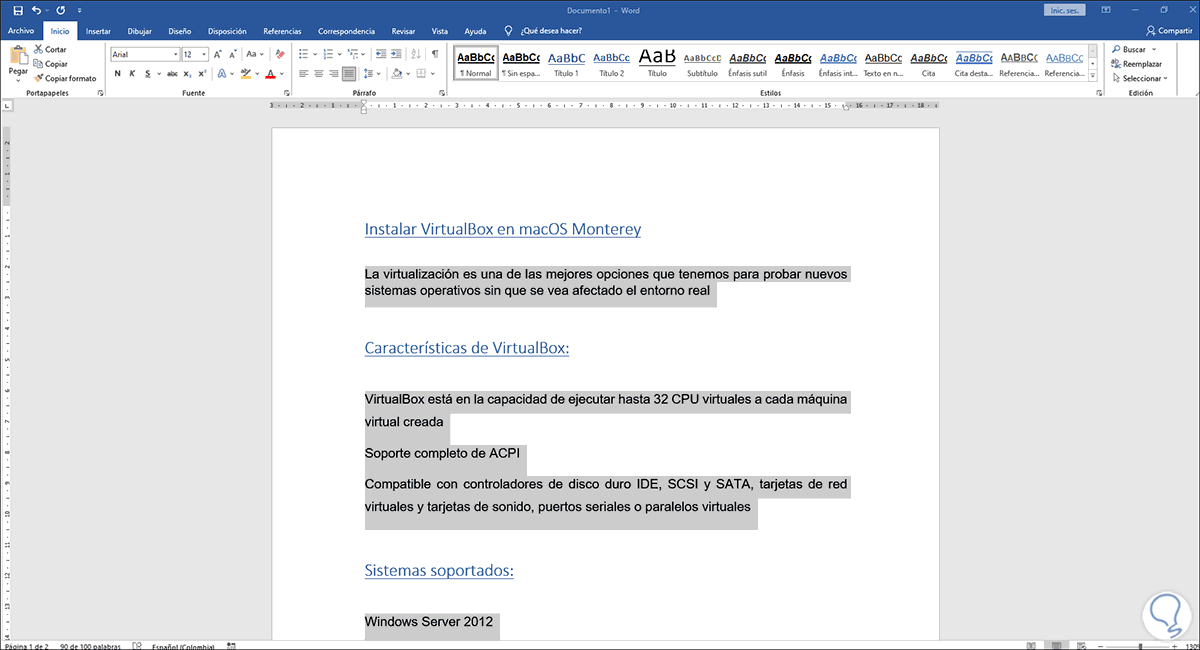Sort selected text alphabetically

416,54
